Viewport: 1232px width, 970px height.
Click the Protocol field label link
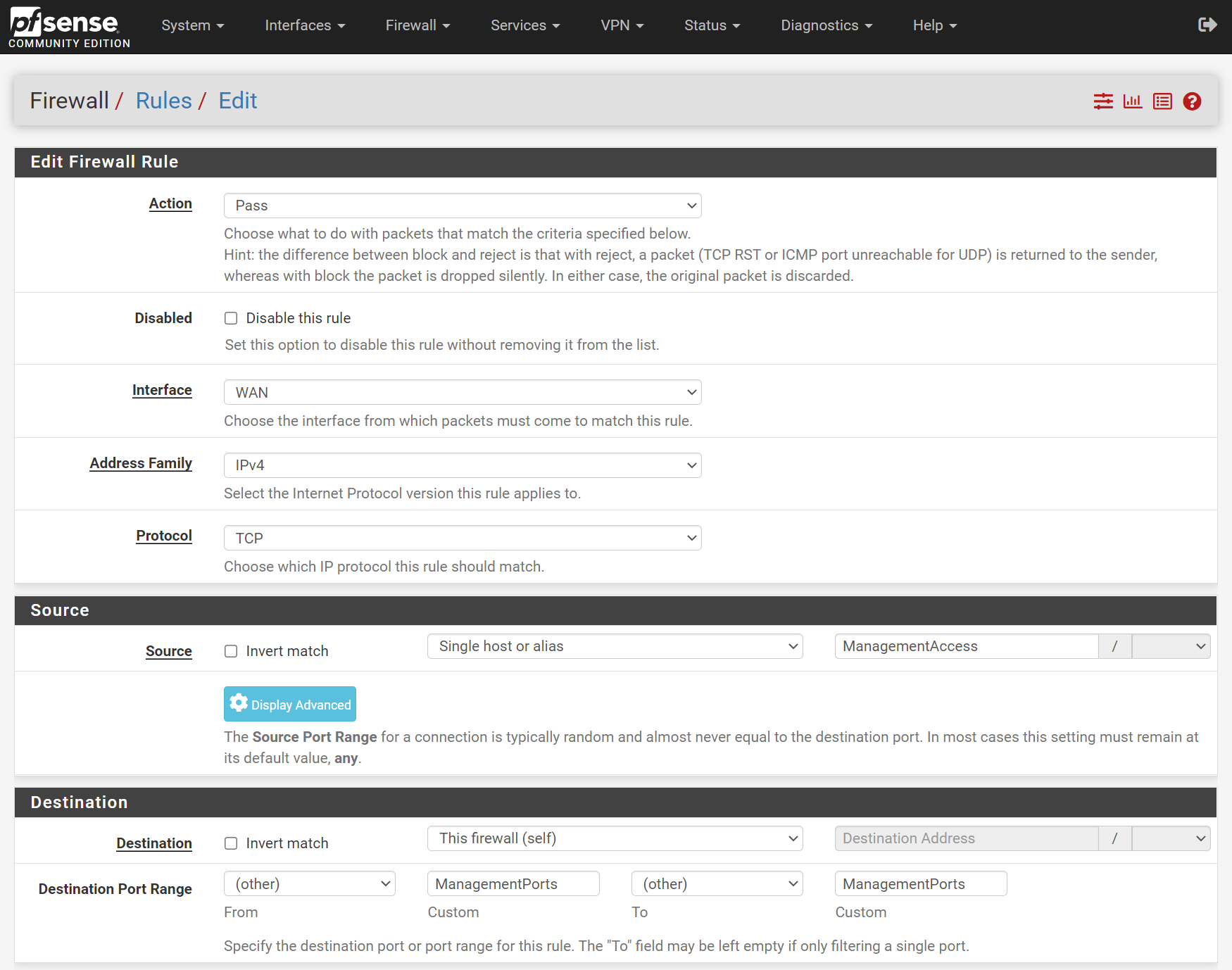[164, 536]
